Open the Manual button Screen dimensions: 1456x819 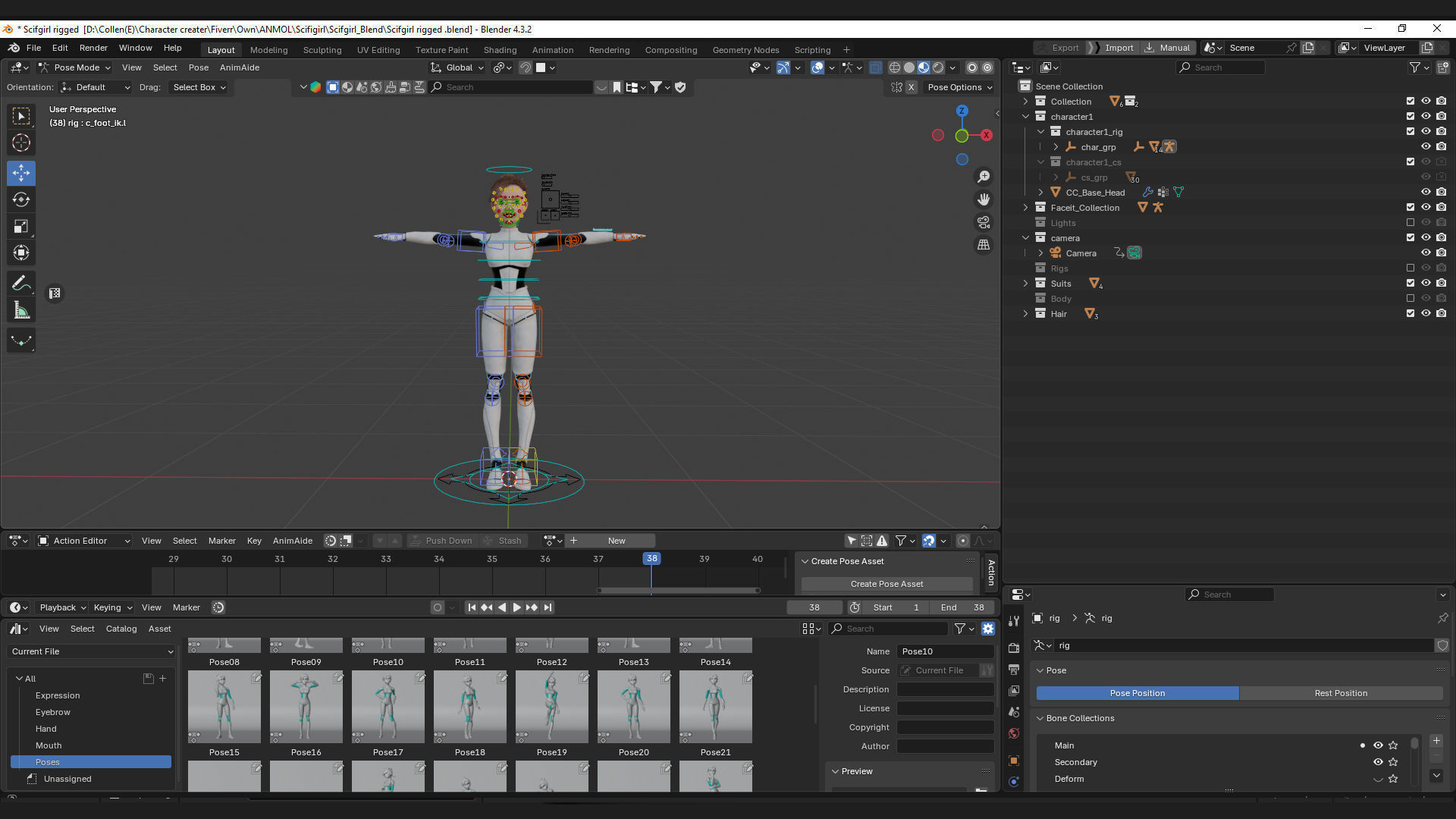(x=1167, y=48)
